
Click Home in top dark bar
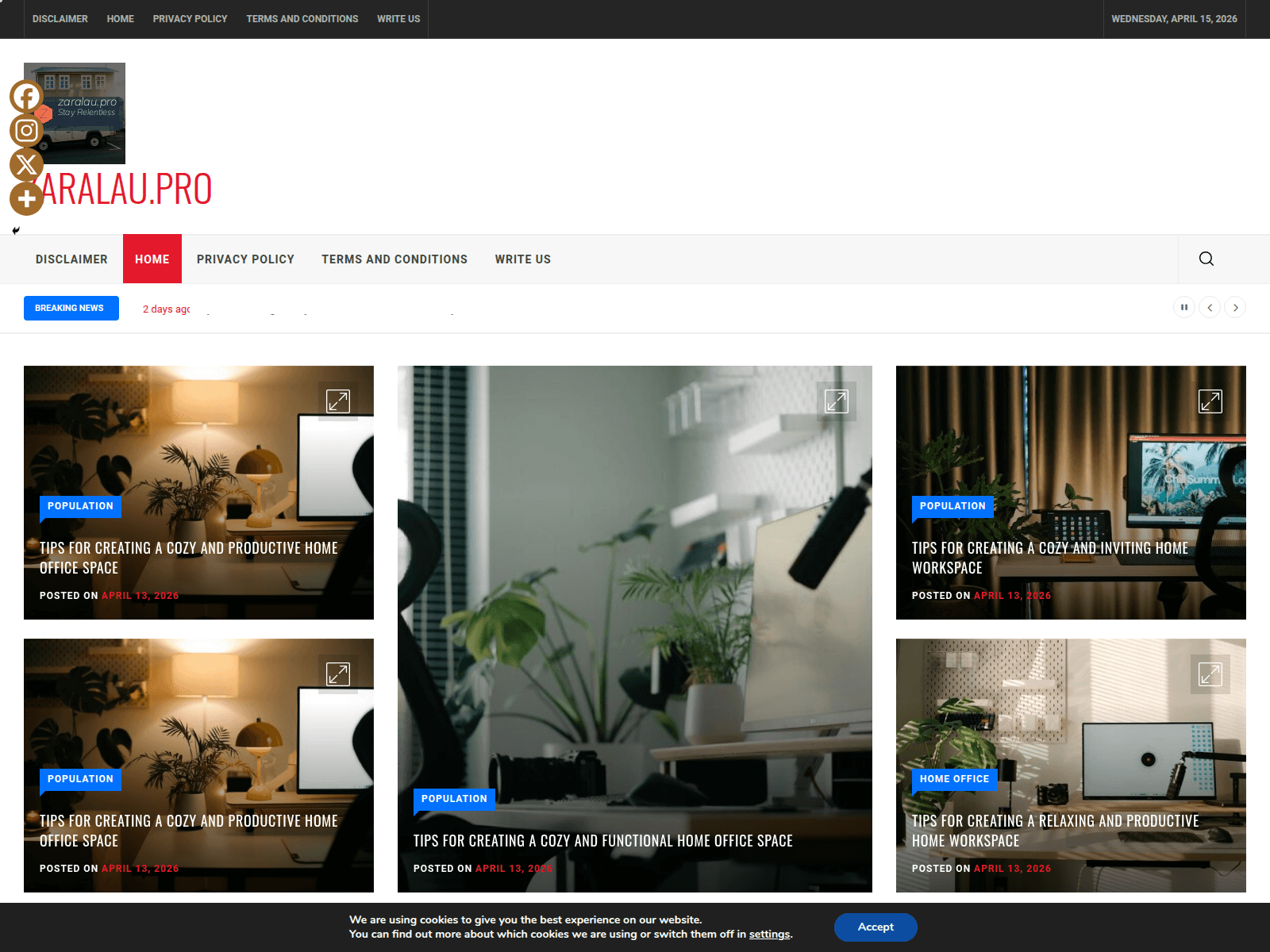tap(121, 19)
